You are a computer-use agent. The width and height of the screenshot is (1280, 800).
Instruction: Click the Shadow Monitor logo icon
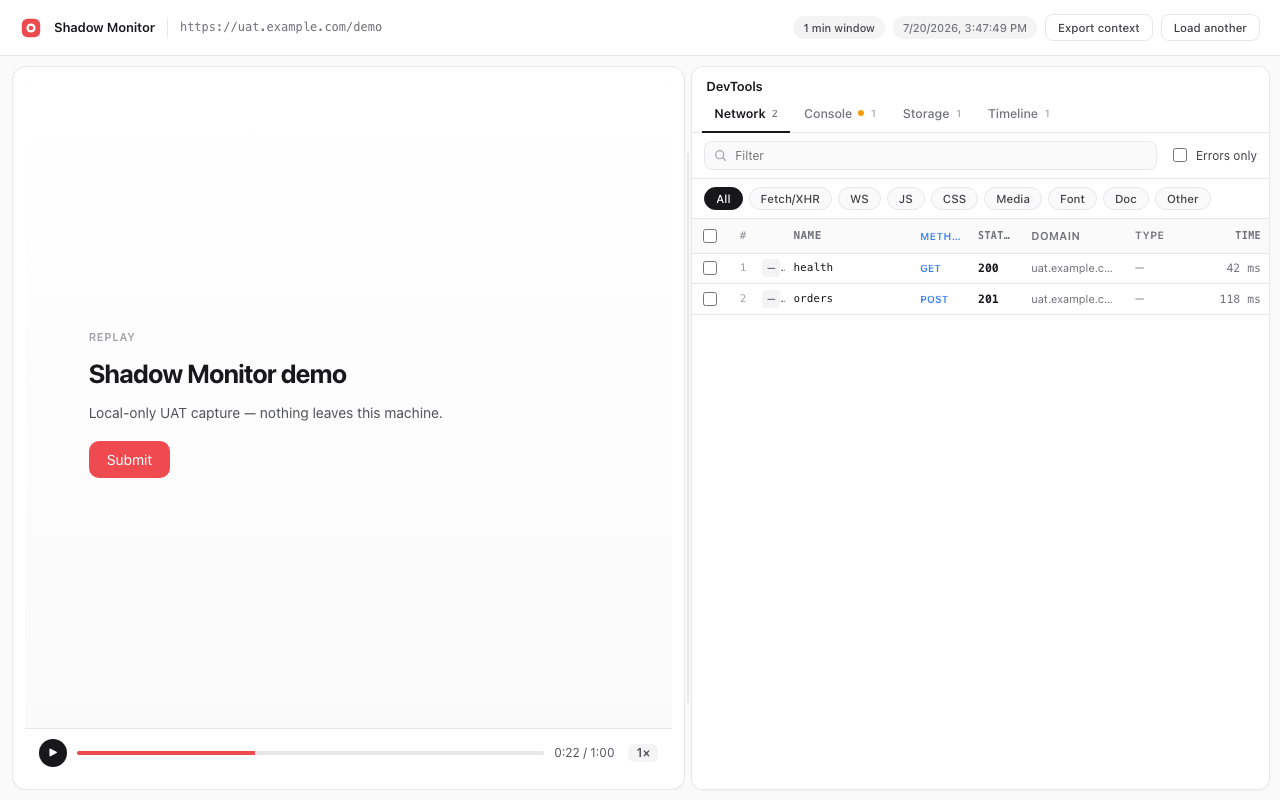pyautogui.click(x=31, y=28)
